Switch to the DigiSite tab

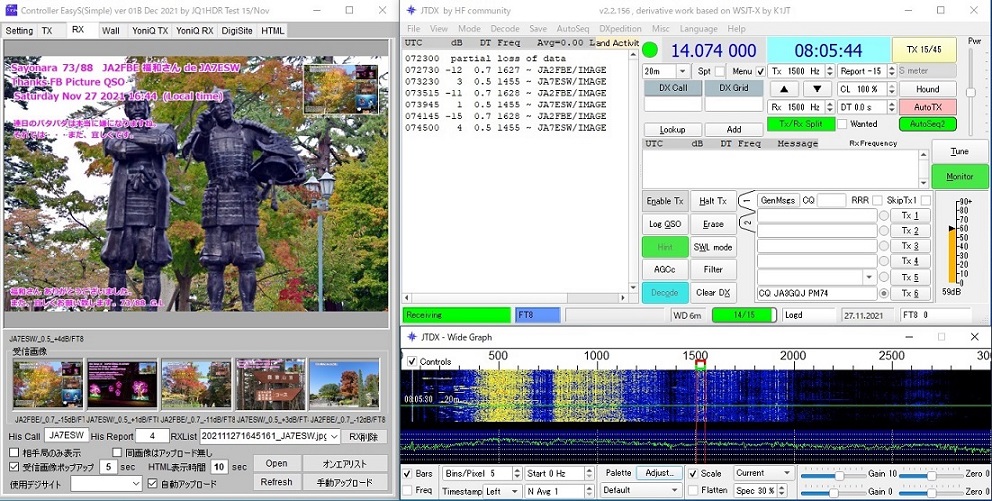(237, 30)
